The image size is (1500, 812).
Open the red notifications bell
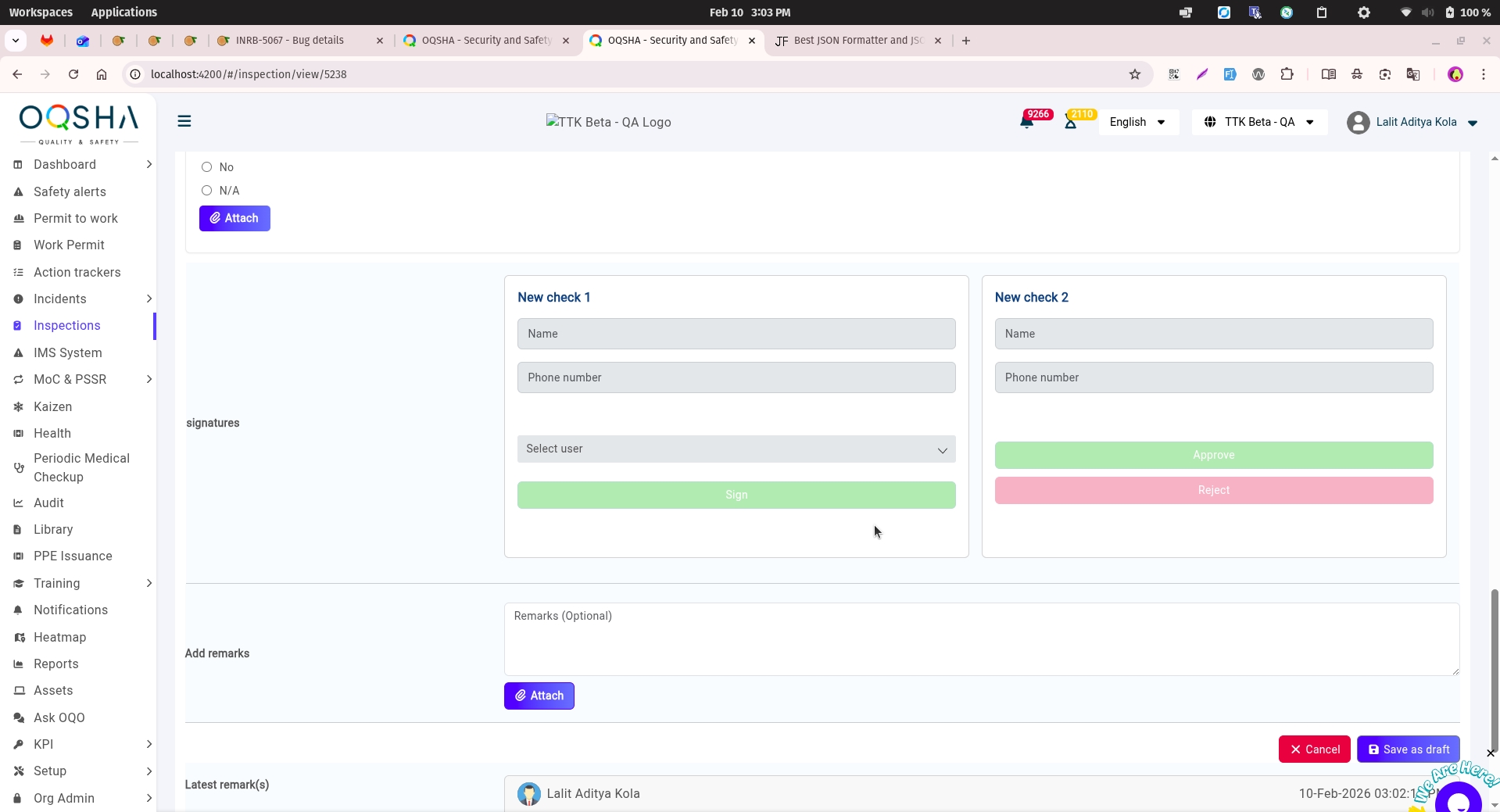[1027, 122]
